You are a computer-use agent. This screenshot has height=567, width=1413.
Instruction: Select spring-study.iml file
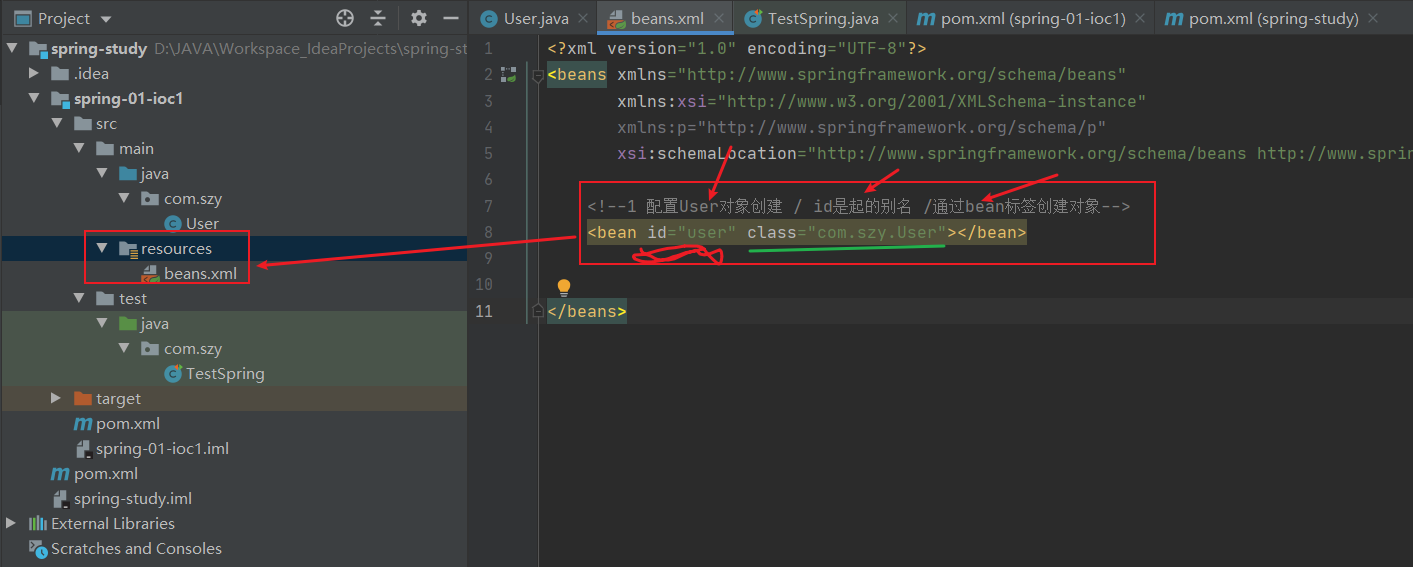tap(133, 499)
